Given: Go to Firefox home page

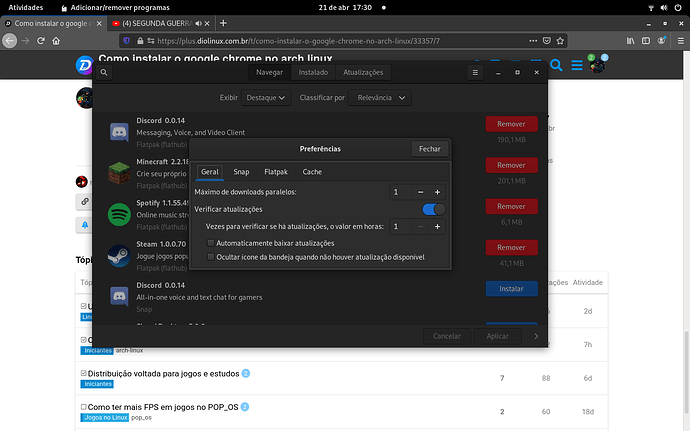Looking at the screenshot, I should (x=56, y=41).
